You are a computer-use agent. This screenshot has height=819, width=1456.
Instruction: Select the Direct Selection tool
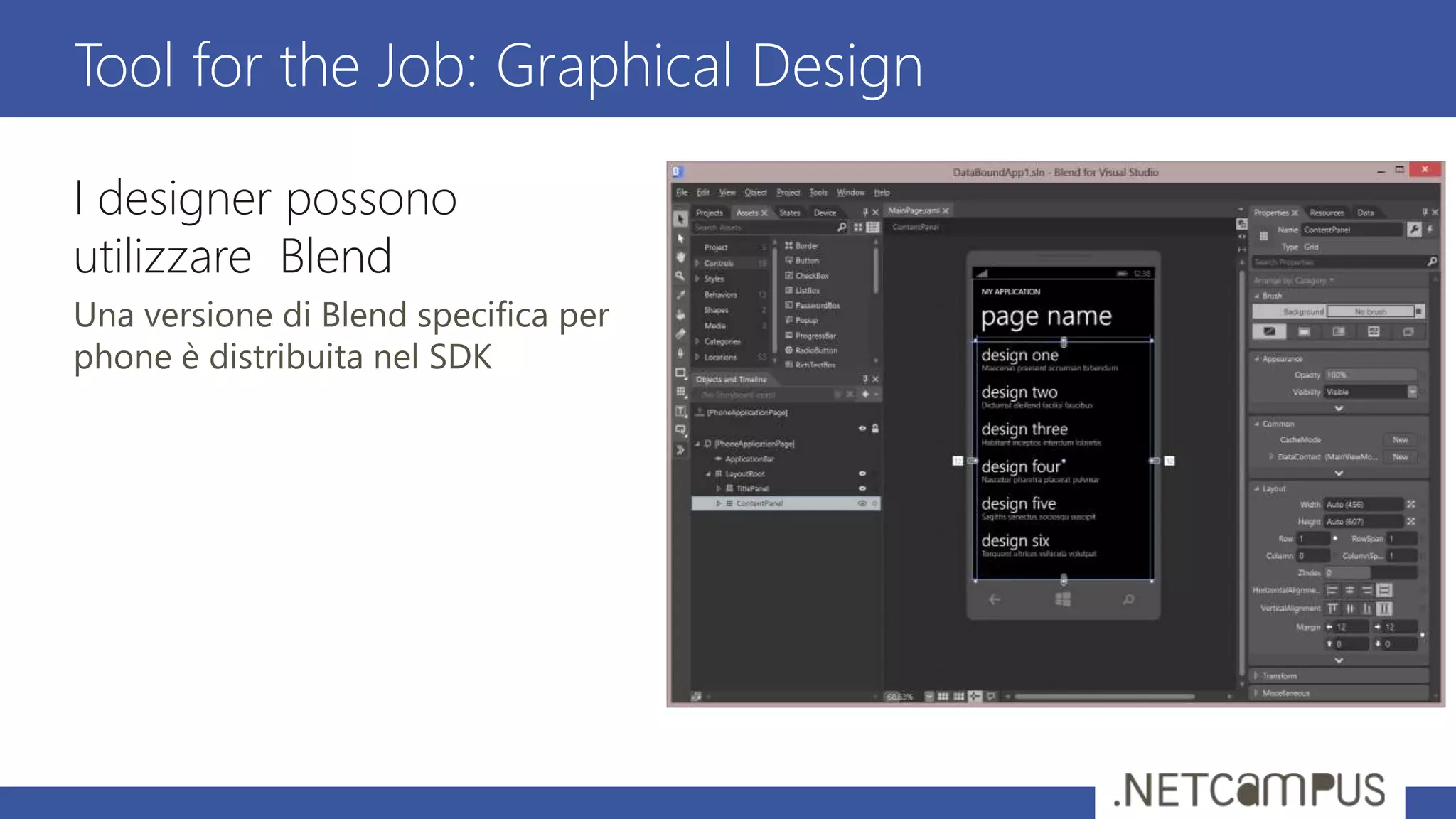point(680,238)
